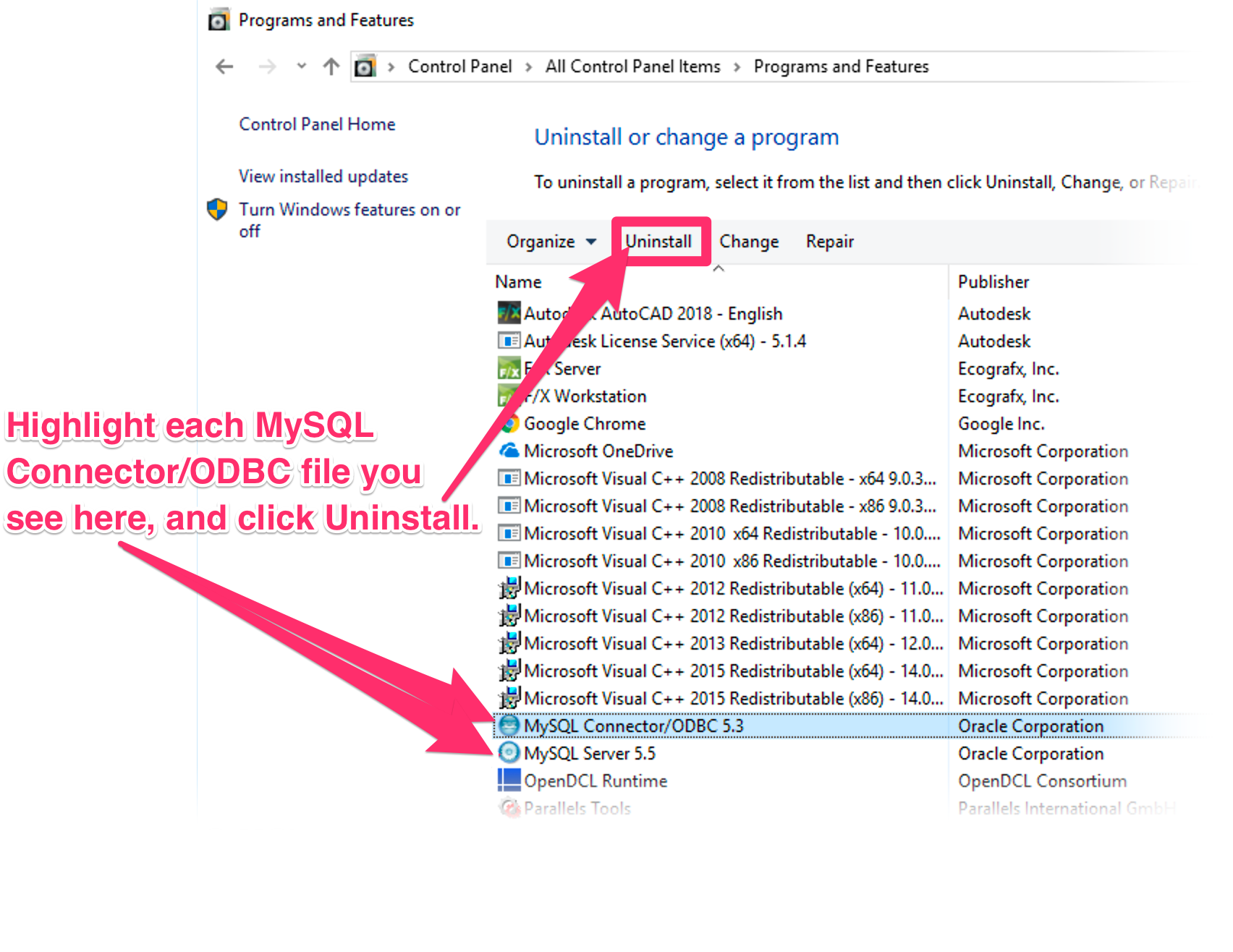Click Control Panel Home in the sidebar

[x=317, y=124]
